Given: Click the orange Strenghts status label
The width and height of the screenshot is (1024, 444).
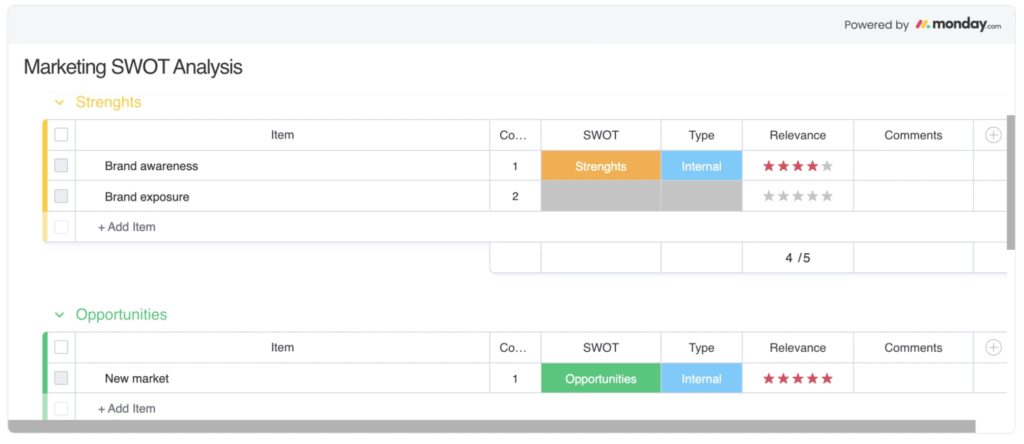Looking at the screenshot, I should [600, 166].
